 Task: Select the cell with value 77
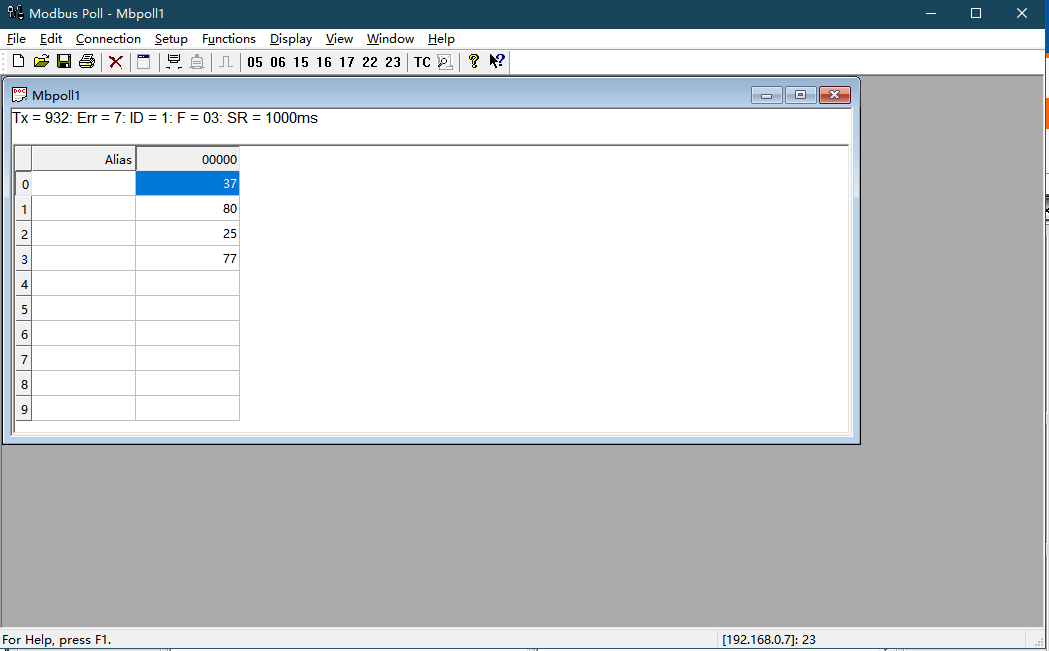click(x=187, y=258)
